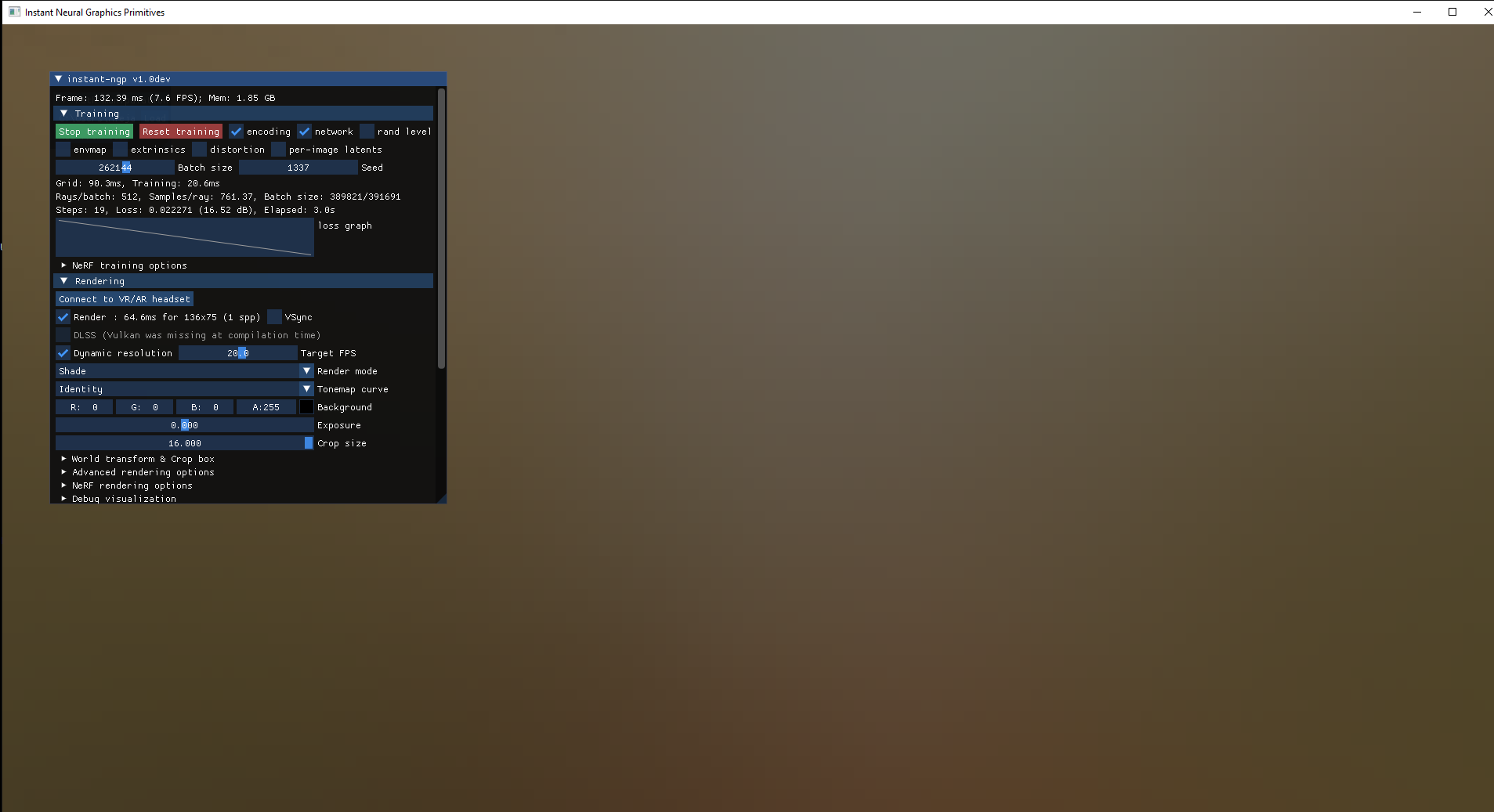Click the Reset training button

point(181,132)
